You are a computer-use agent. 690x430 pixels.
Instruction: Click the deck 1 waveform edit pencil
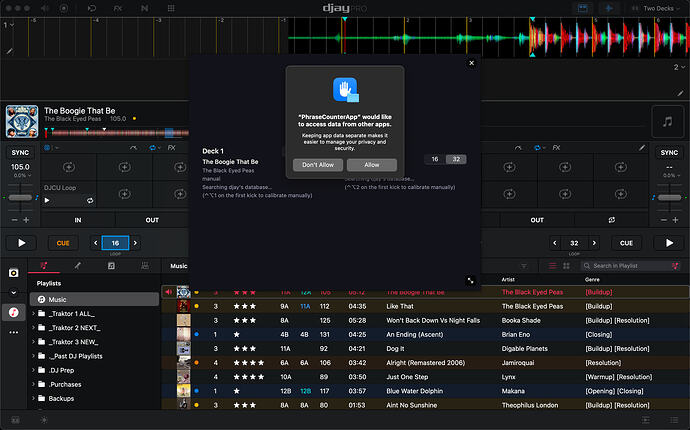9,51
